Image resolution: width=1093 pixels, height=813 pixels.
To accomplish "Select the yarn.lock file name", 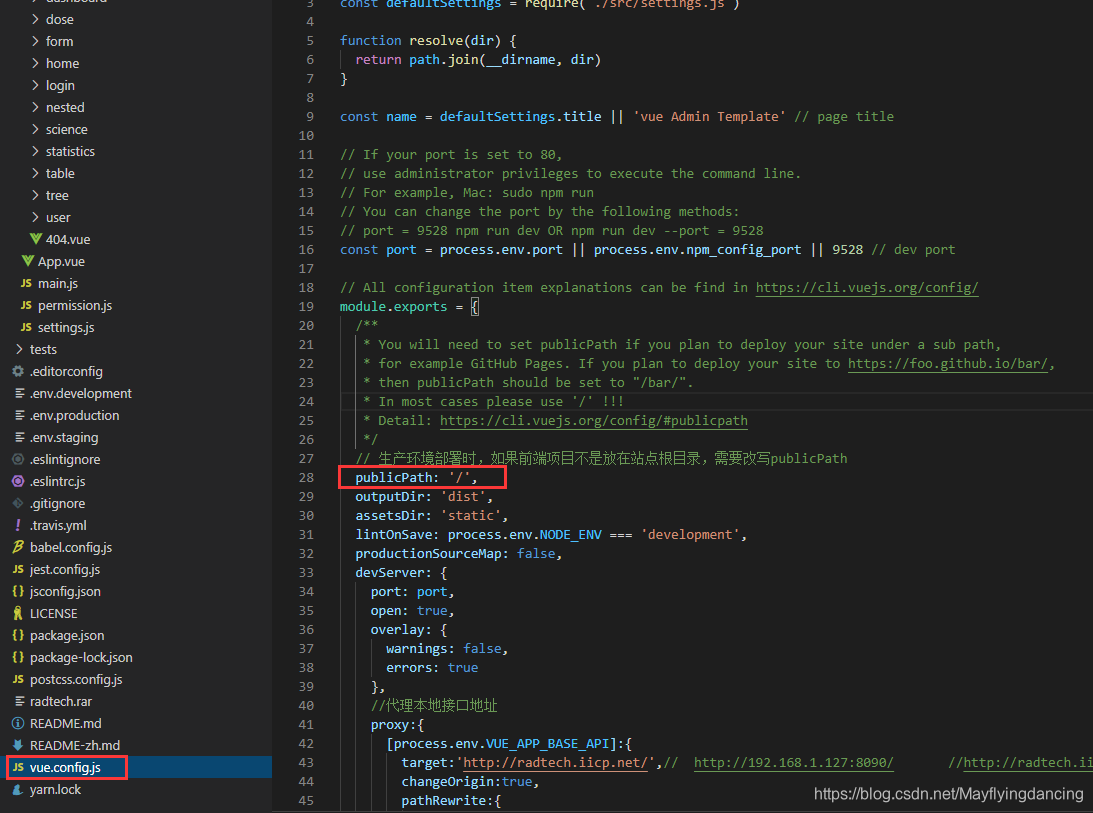I will tap(55, 789).
